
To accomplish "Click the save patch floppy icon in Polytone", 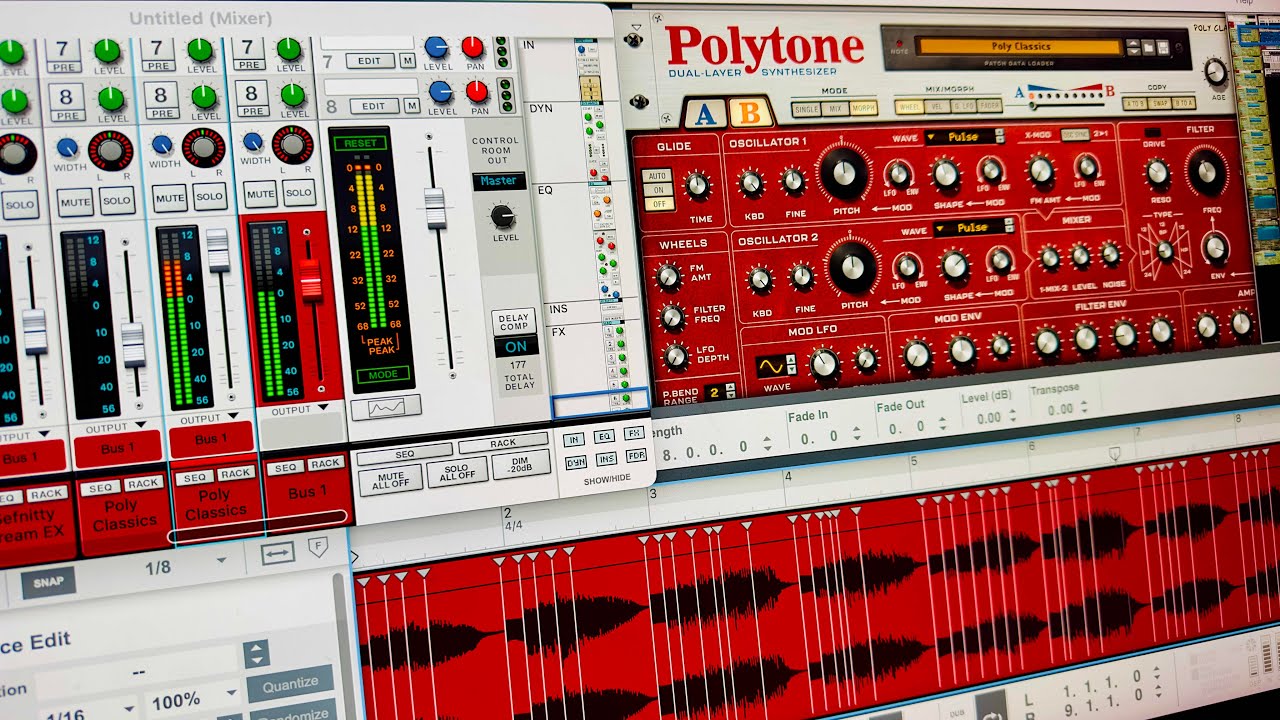I will coord(1163,47).
